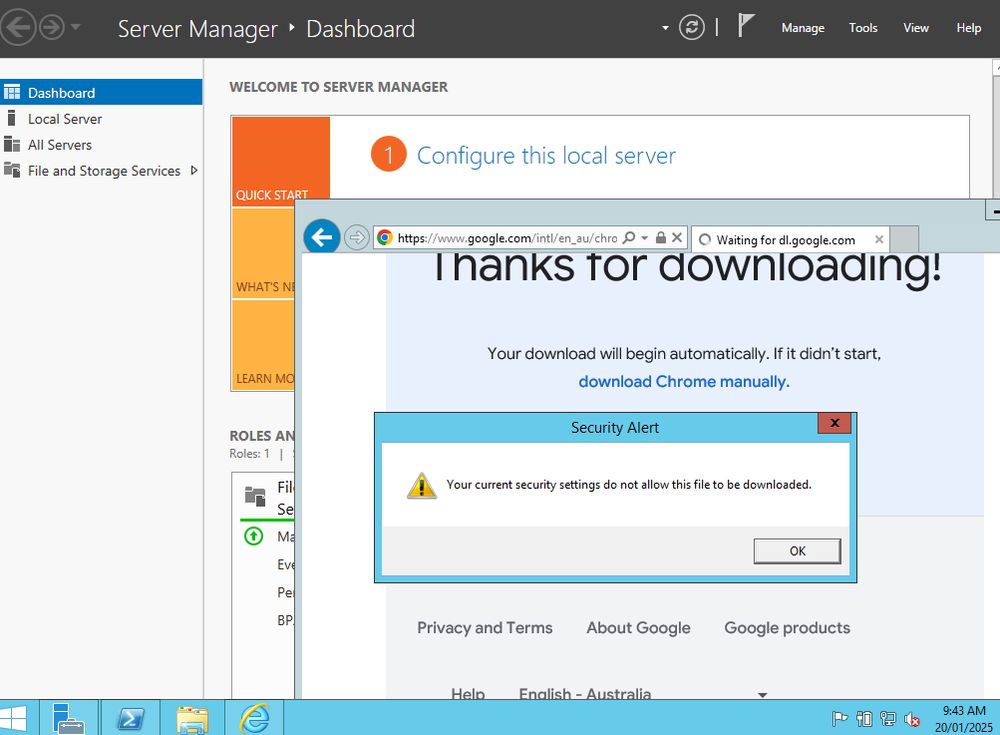Click the Server Manager forward arrow
Image resolution: width=1000 pixels, height=735 pixels.
point(52,27)
